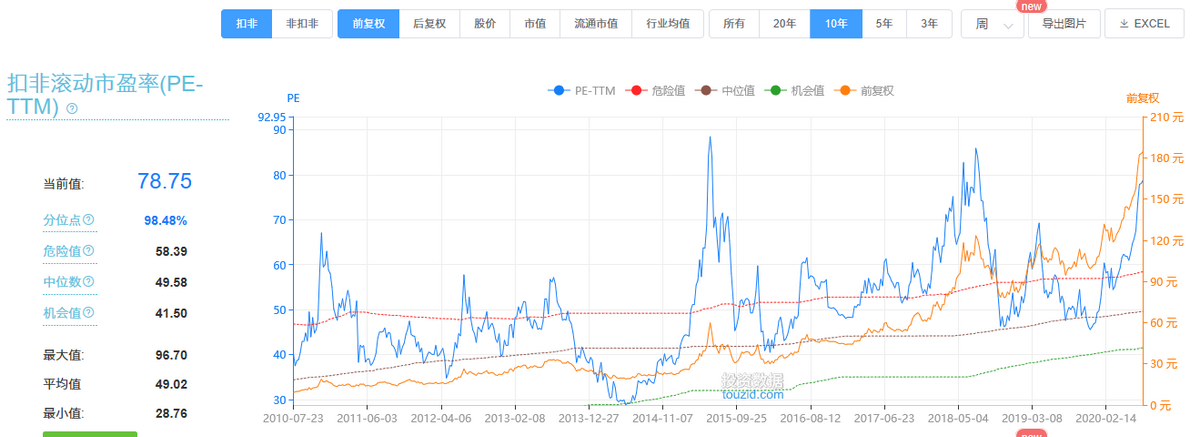The image size is (1200, 437).
Task: Choose 3年 time range
Action: point(930,23)
